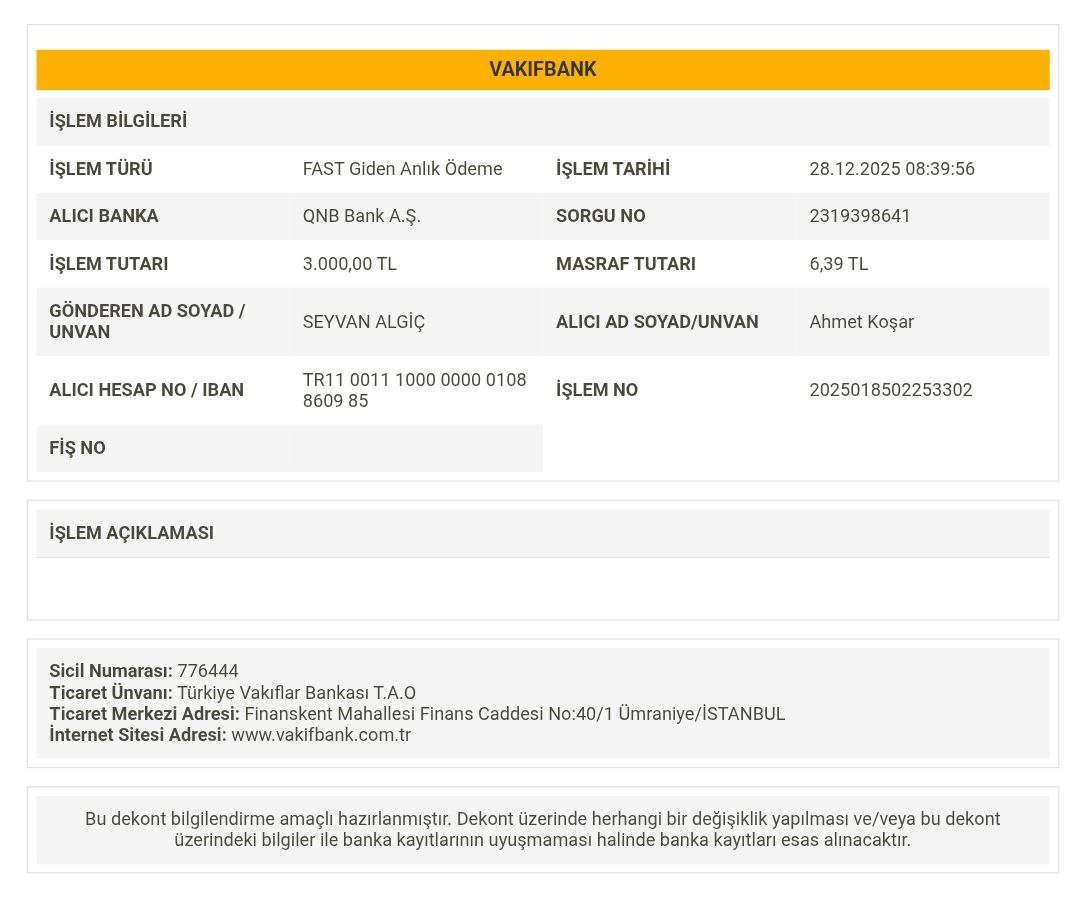This screenshot has height=924, width=1080.
Task: Click the SORGU NO label
Action: click(x=601, y=216)
